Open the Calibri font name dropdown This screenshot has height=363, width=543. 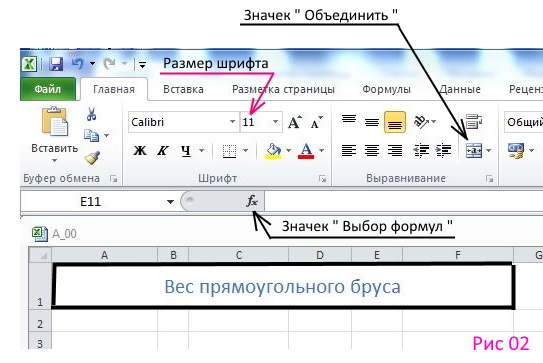click(x=232, y=122)
